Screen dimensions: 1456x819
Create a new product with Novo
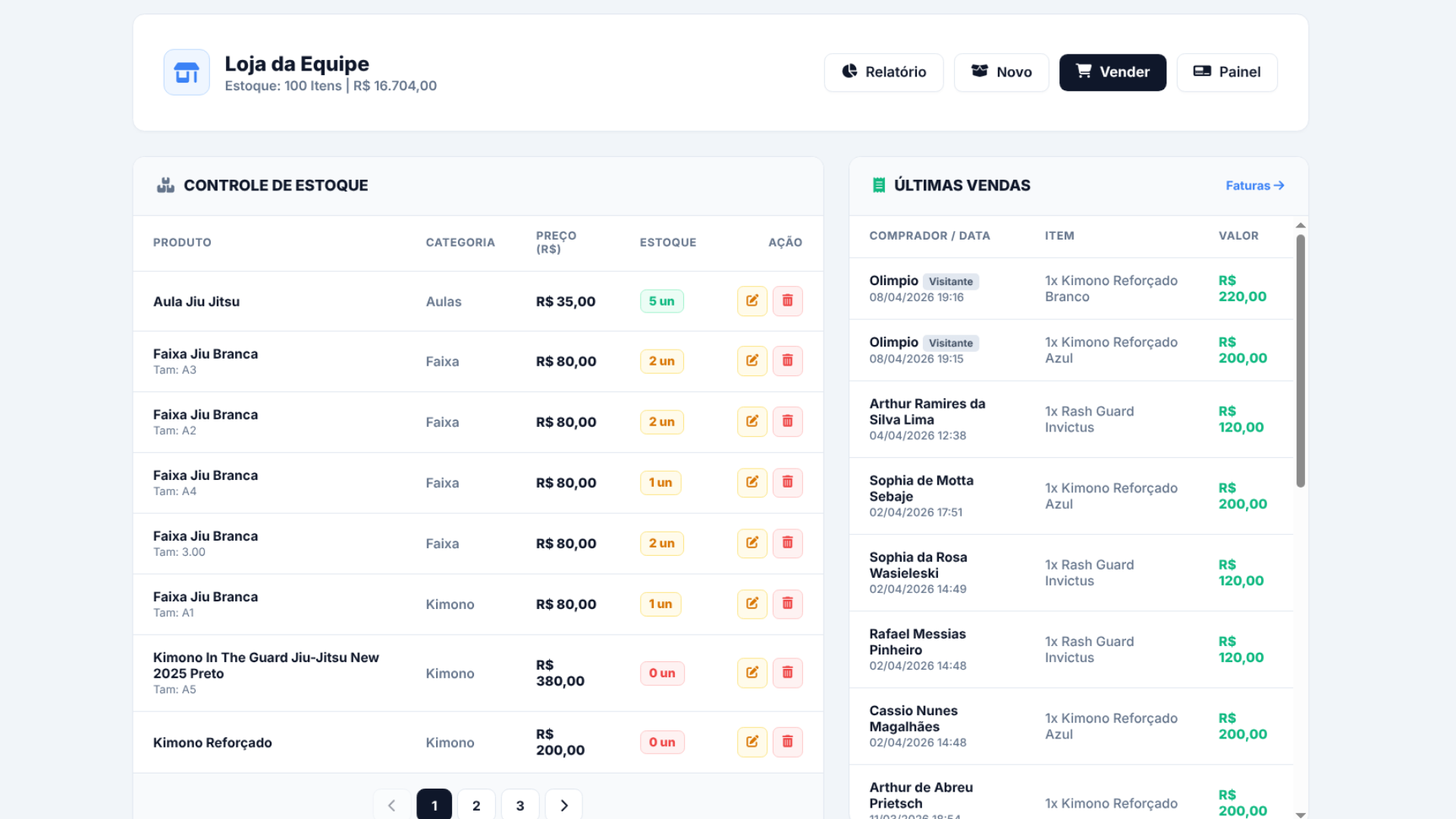click(1002, 72)
